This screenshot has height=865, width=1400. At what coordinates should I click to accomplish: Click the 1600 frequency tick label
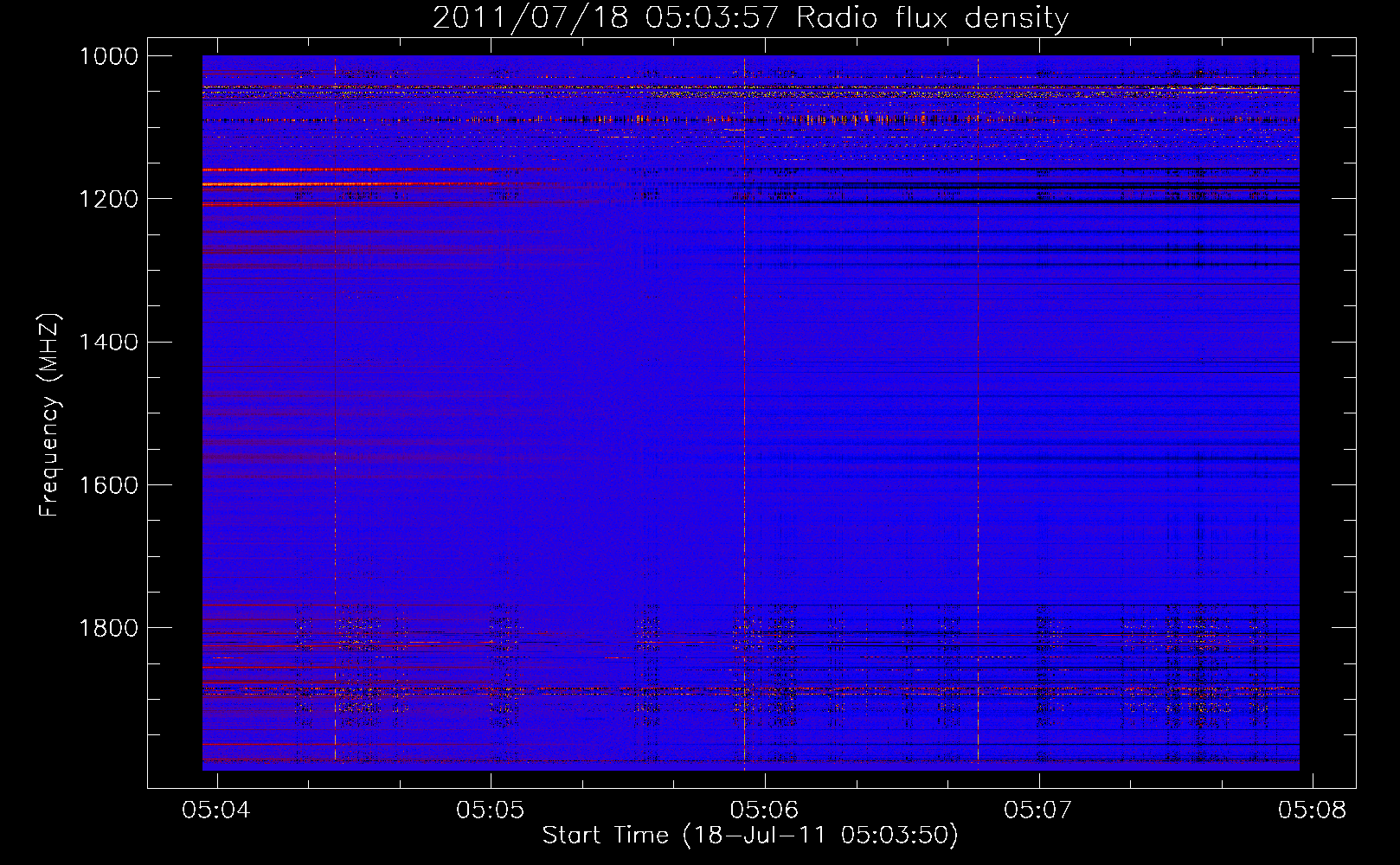(109, 485)
